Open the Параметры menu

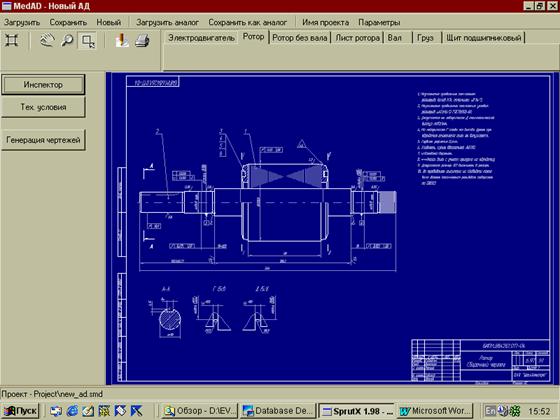pos(379,22)
